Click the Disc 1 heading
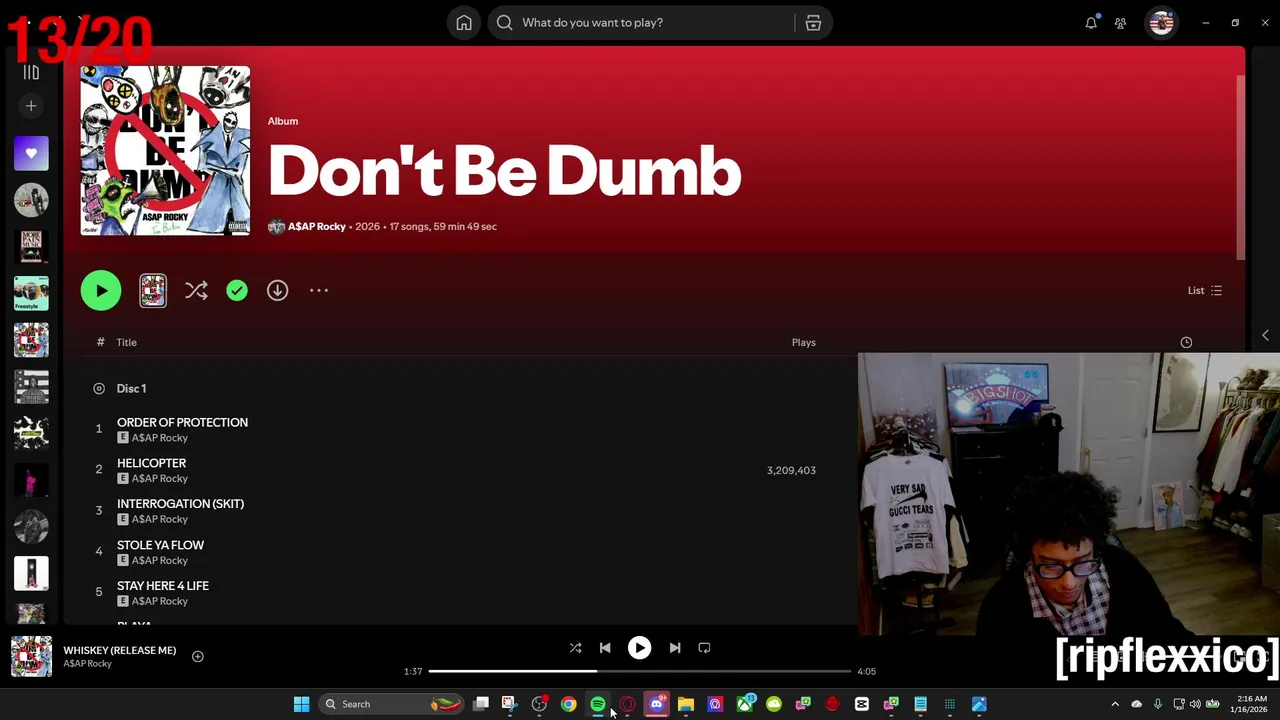This screenshot has height=720, width=1280. 131,388
